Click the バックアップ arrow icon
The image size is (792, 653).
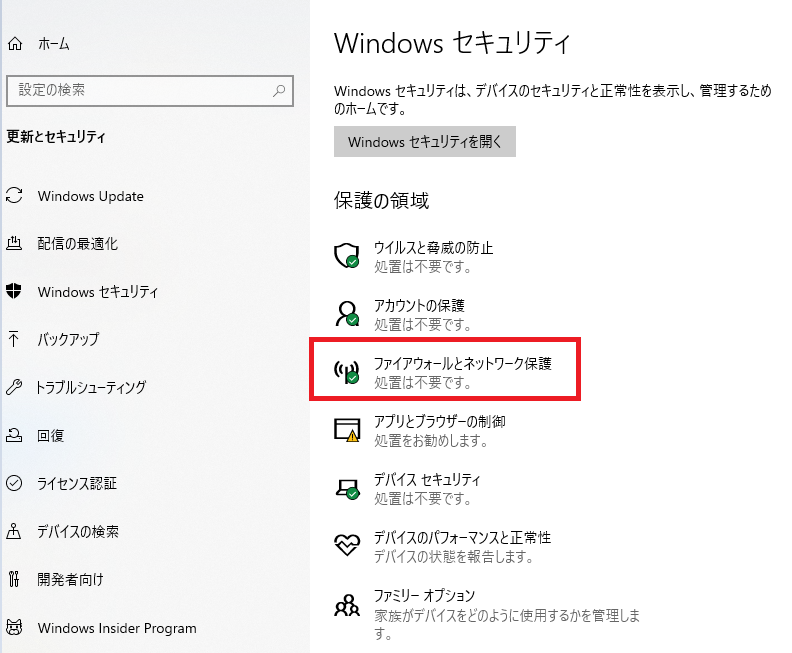click(14, 339)
